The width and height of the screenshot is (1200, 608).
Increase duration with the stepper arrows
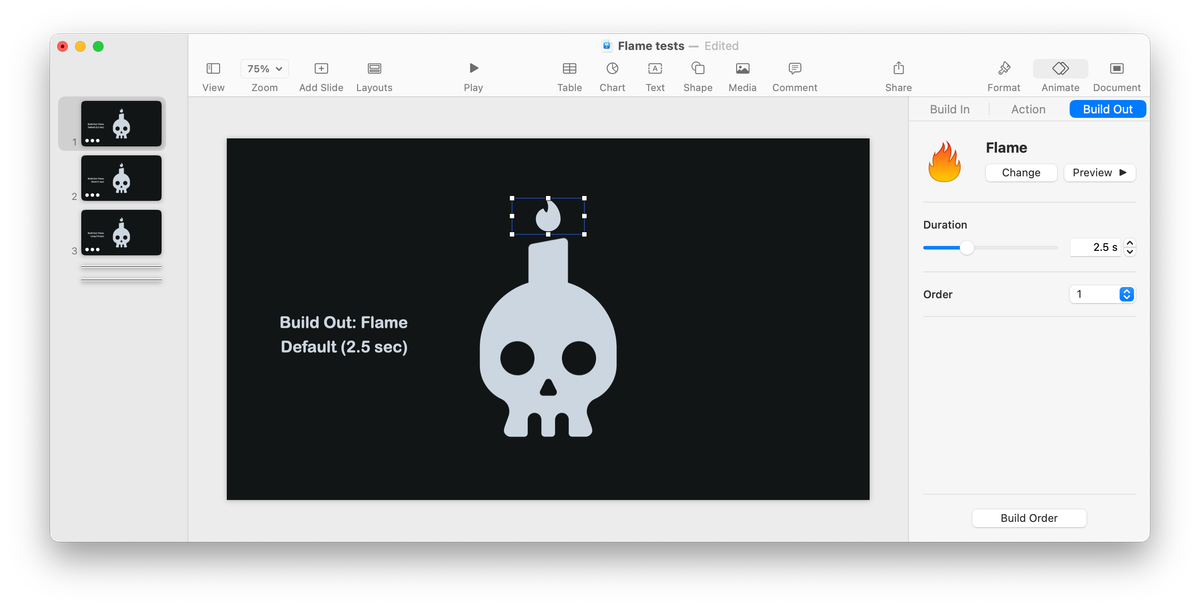point(1130,243)
